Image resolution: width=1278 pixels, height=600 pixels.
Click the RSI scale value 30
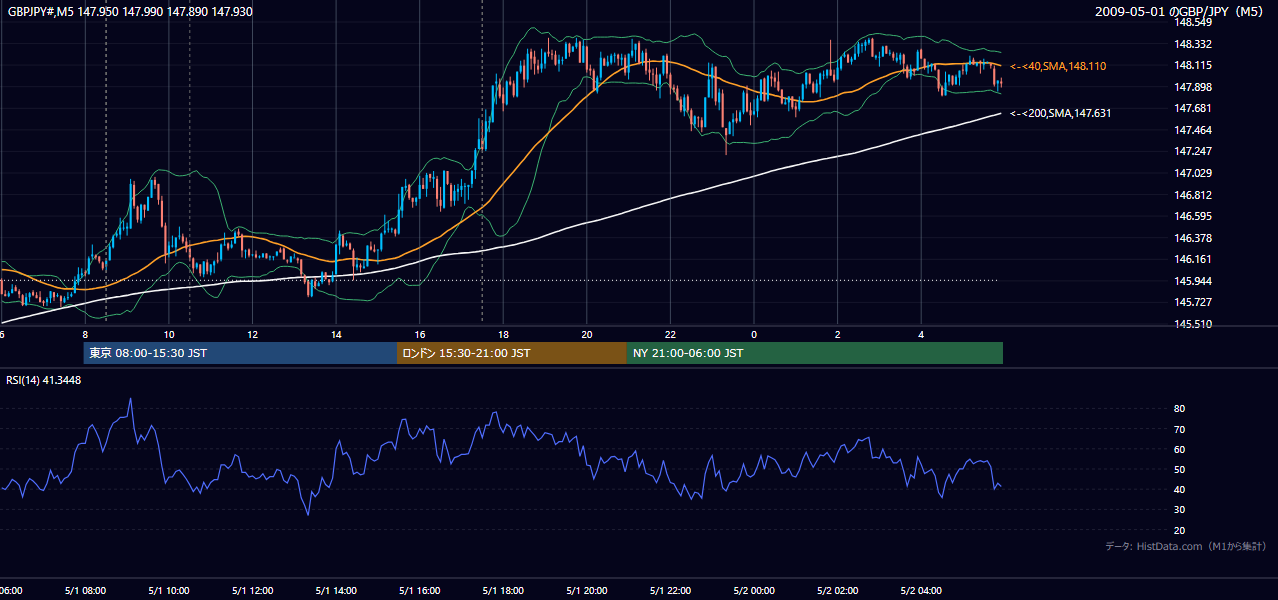coord(1180,510)
